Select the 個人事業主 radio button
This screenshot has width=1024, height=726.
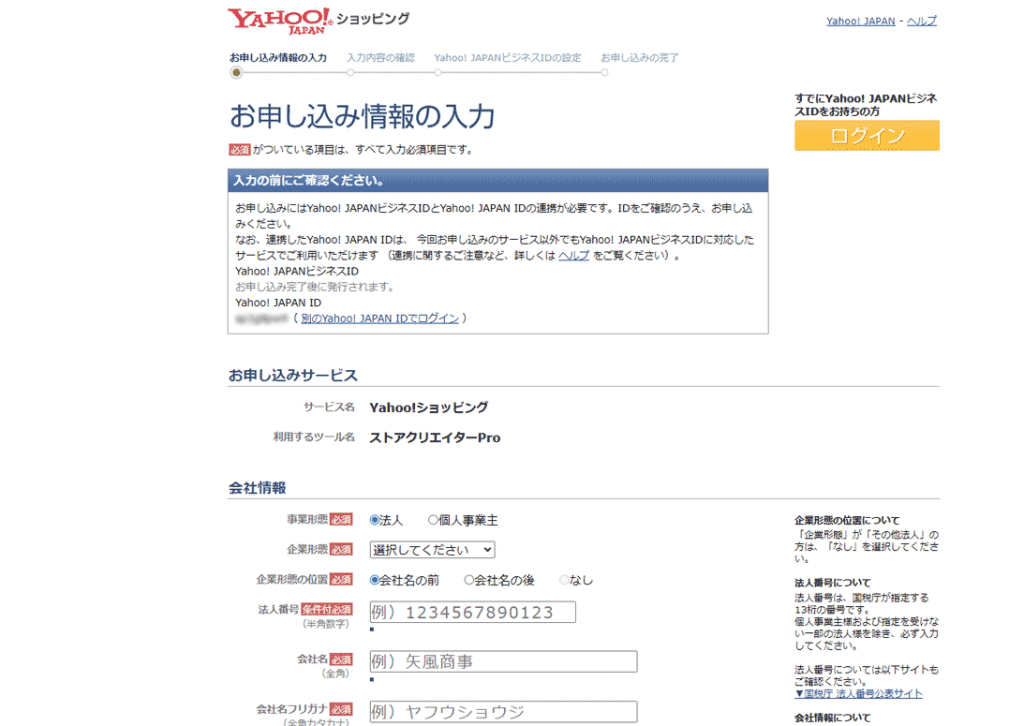pos(434,520)
